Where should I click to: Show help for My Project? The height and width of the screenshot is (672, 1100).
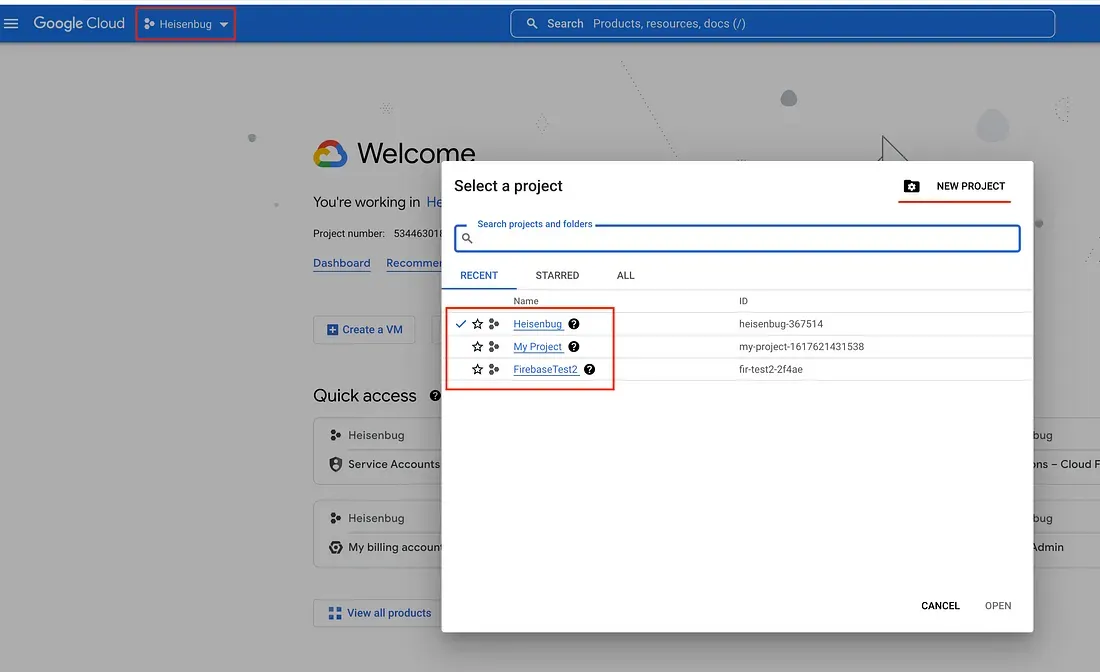point(574,347)
